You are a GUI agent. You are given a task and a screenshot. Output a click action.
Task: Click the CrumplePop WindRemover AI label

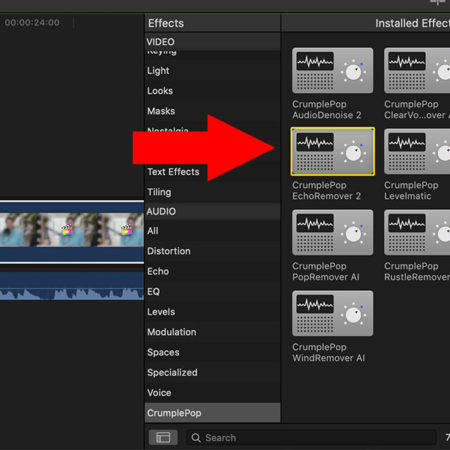[328, 353]
